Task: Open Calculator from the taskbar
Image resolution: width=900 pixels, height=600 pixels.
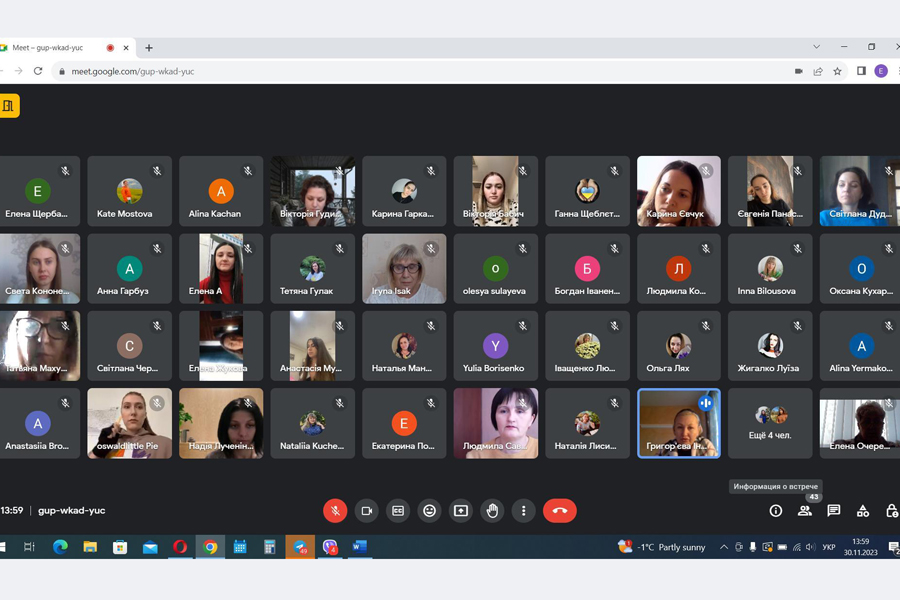Action: pyautogui.click(x=270, y=547)
